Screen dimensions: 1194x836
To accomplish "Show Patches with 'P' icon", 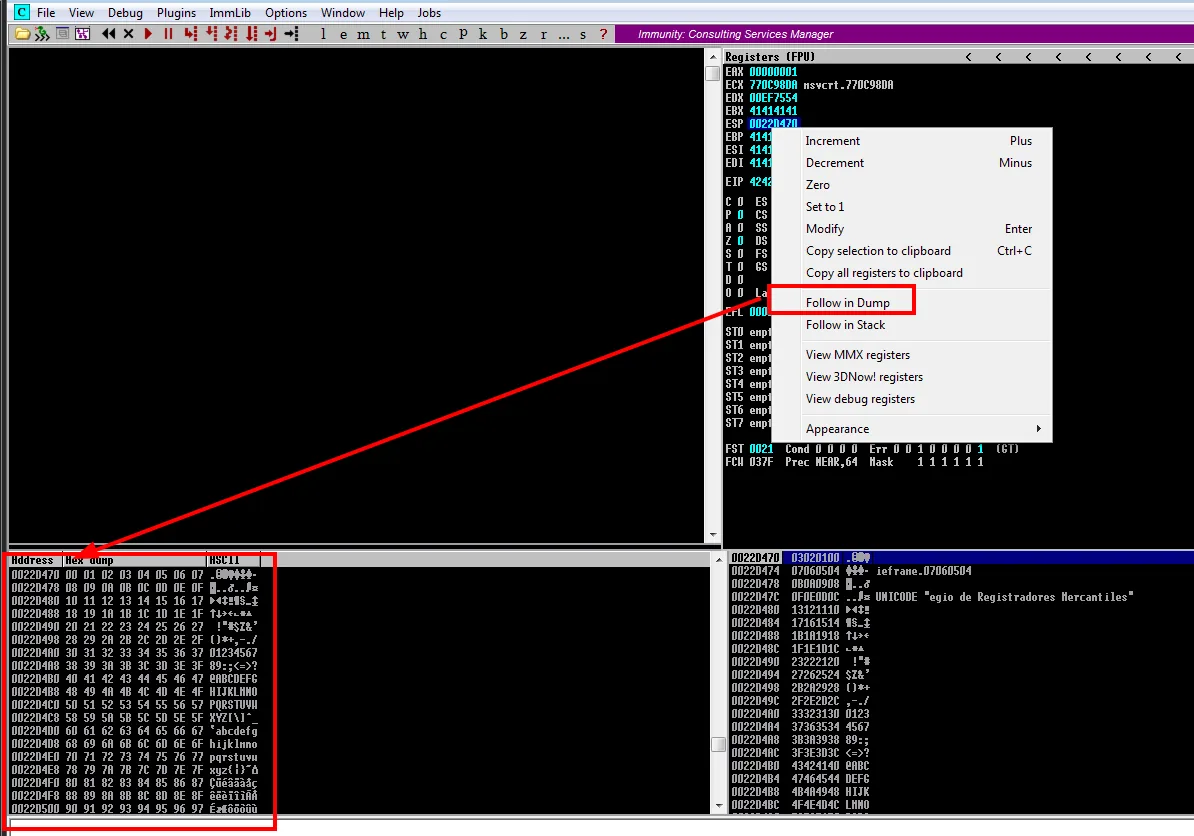I will click(463, 34).
